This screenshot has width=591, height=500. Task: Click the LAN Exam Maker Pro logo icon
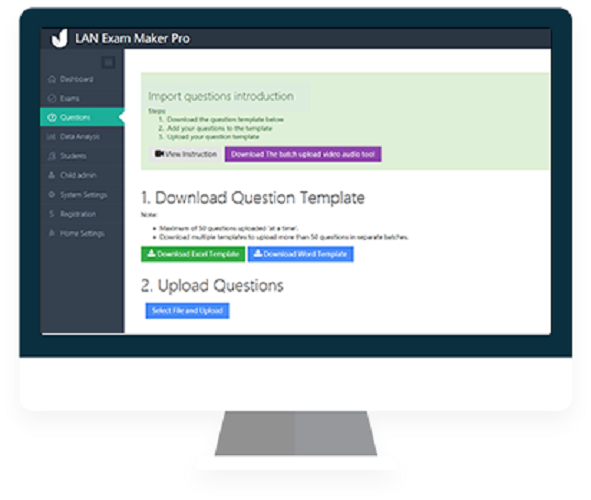tap(60, 38)
